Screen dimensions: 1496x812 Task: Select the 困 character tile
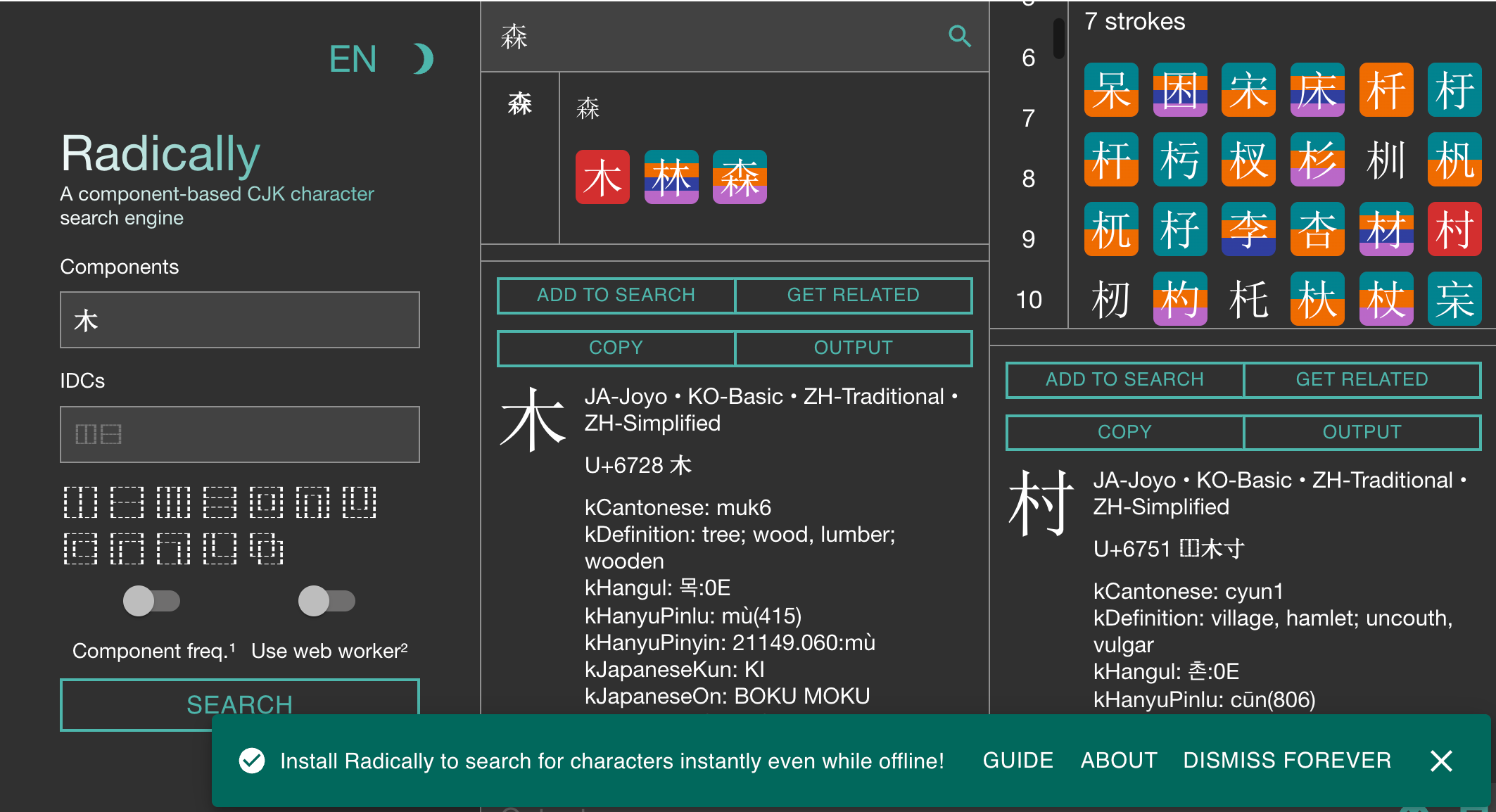[1180, 90]
